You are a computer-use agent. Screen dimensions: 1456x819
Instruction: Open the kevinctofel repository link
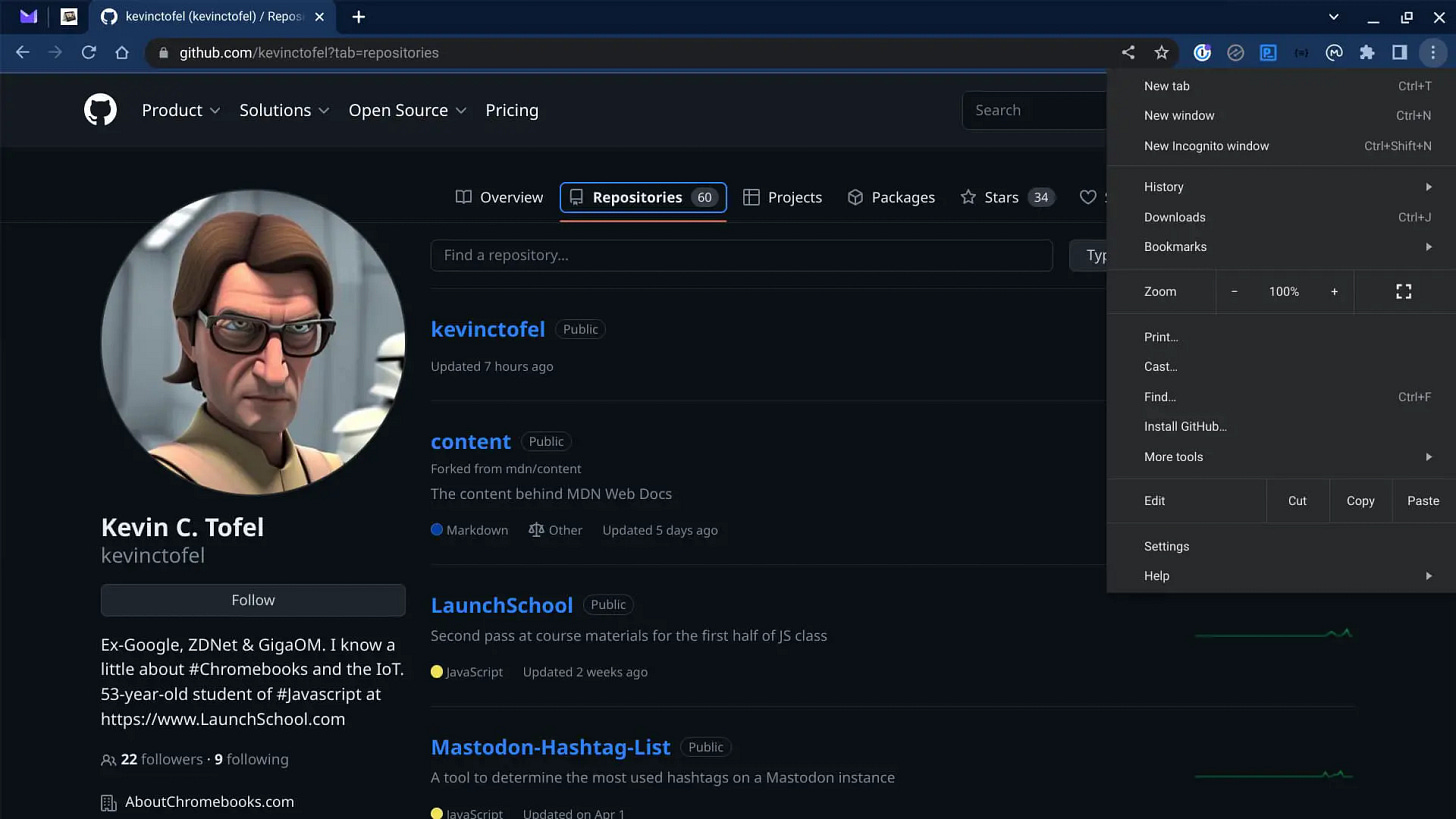pyautogui.click(x=488, y=329)
